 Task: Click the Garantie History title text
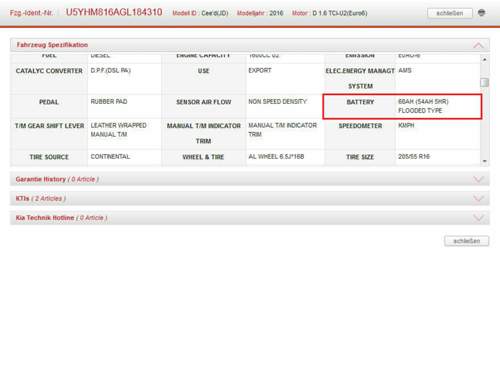point(41,179)
